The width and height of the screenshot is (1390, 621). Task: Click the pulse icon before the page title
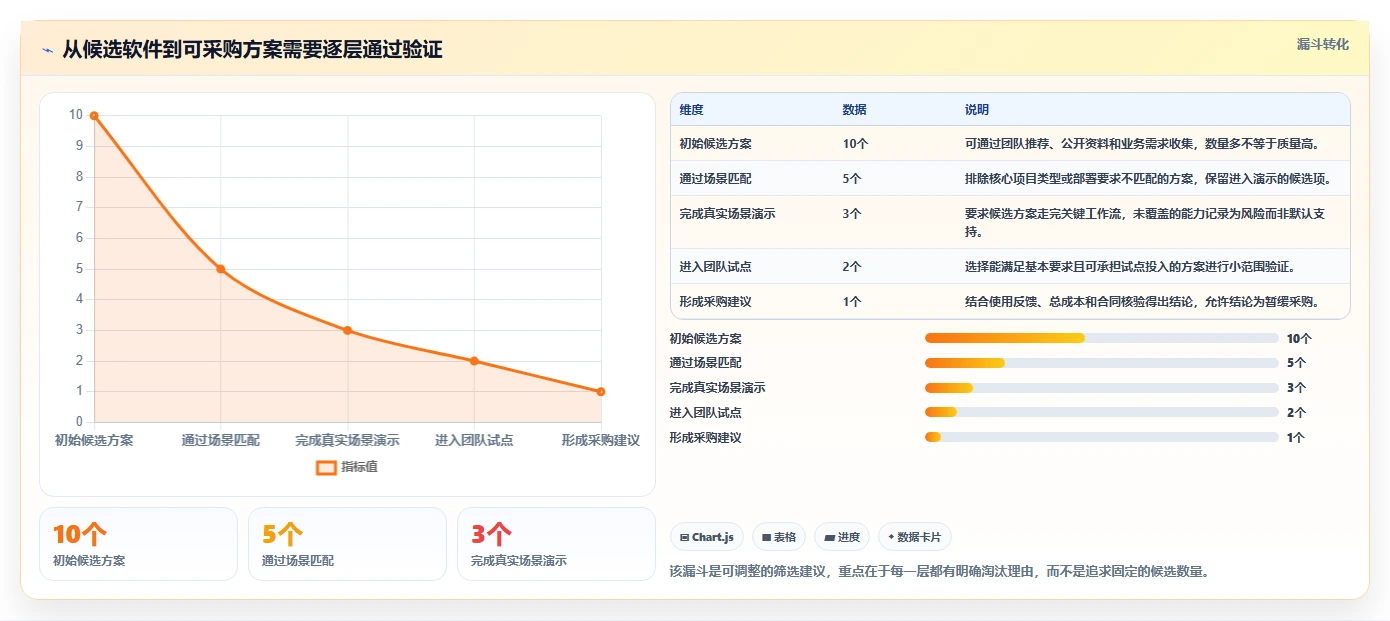(47, 50)
